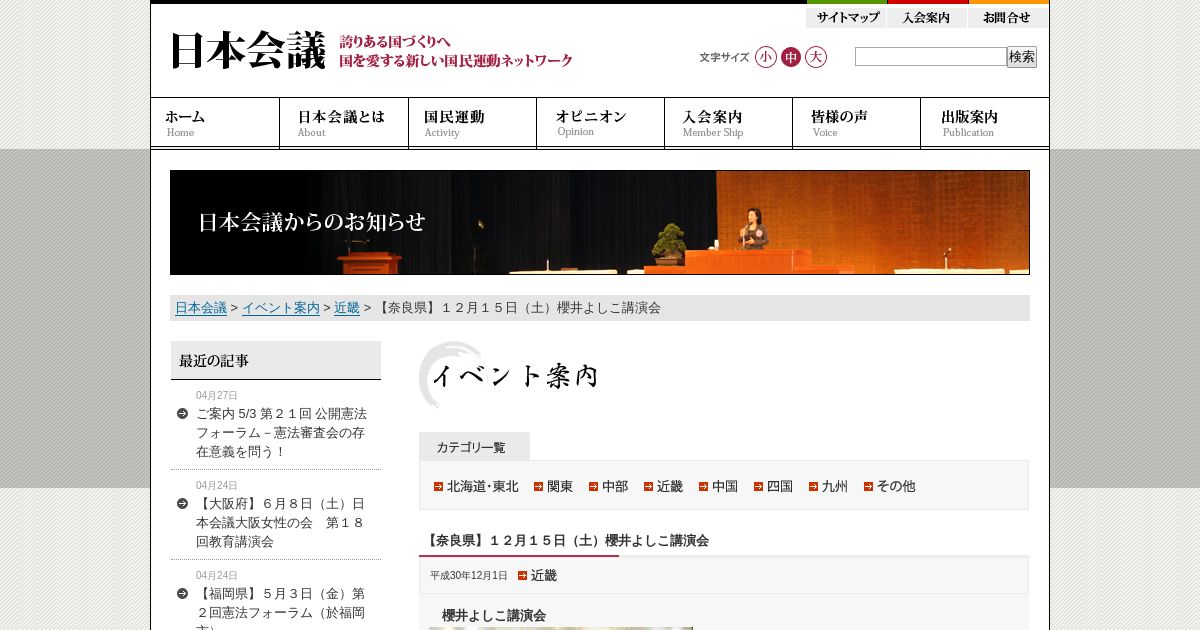Click arrow icon next to 四国

click(x=759, y=487)
